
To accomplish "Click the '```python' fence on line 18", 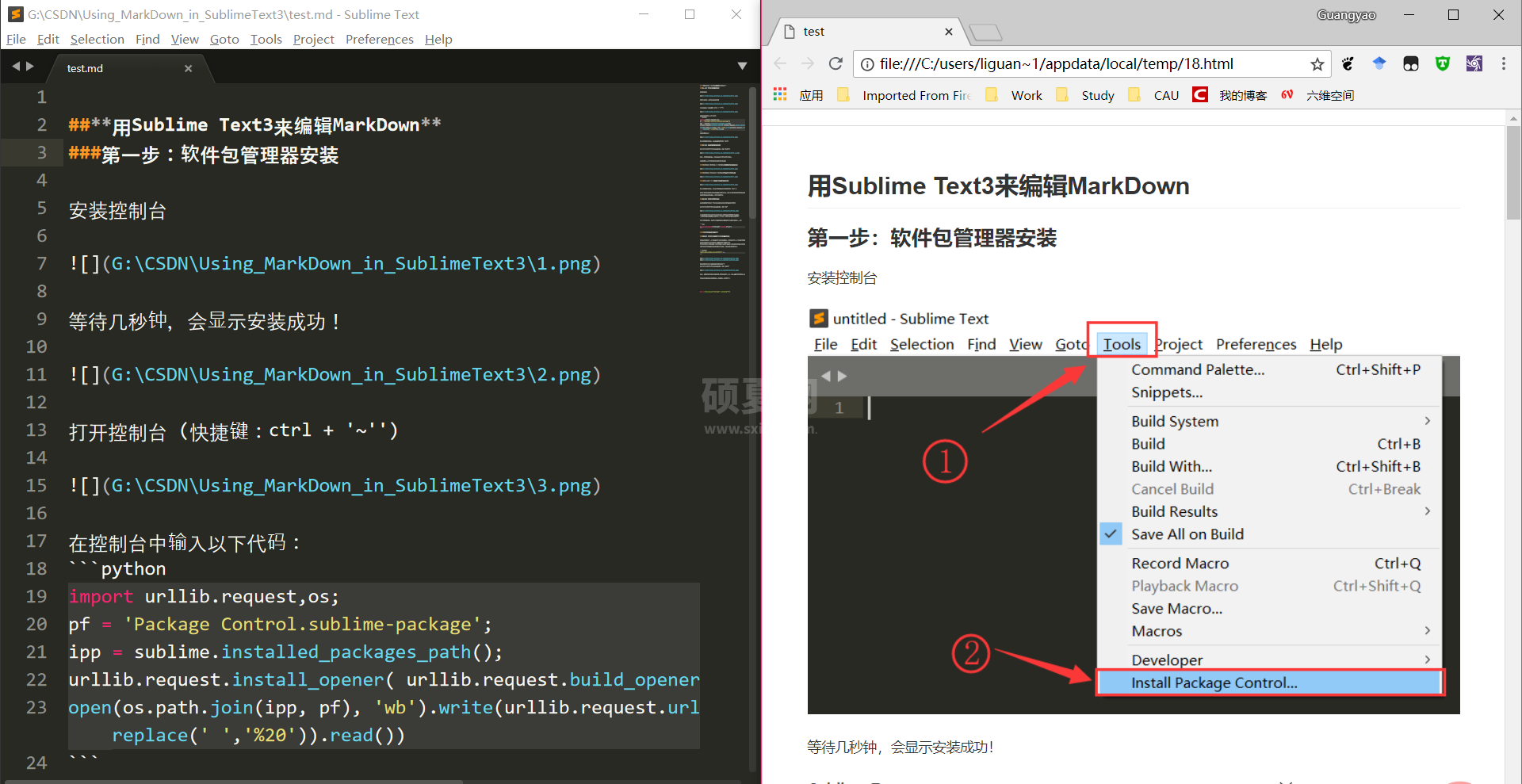I will click(117, 568).
